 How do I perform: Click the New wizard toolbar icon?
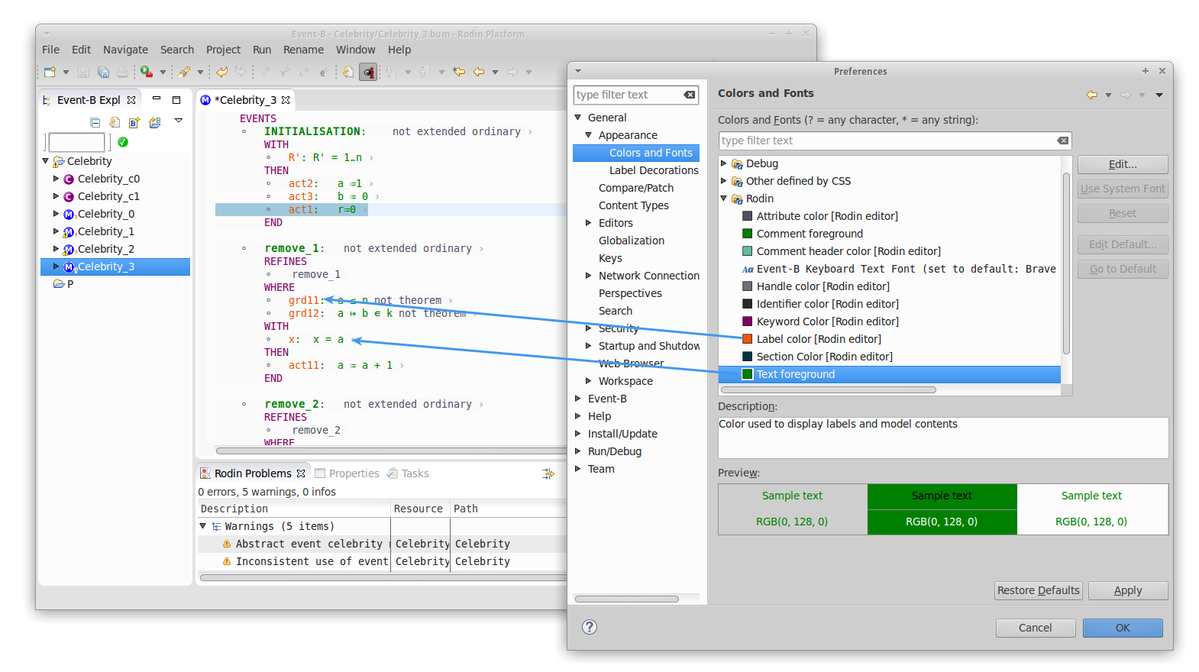pyautogui.click(x=50, y=72)
